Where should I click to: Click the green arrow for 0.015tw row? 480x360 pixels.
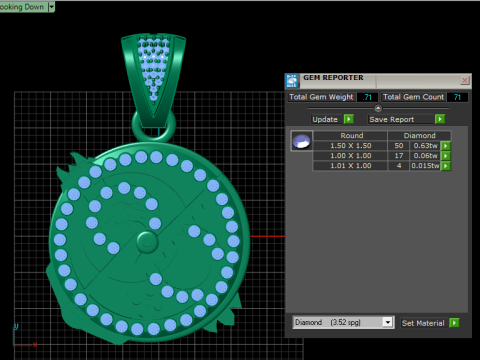click(446, 166)
